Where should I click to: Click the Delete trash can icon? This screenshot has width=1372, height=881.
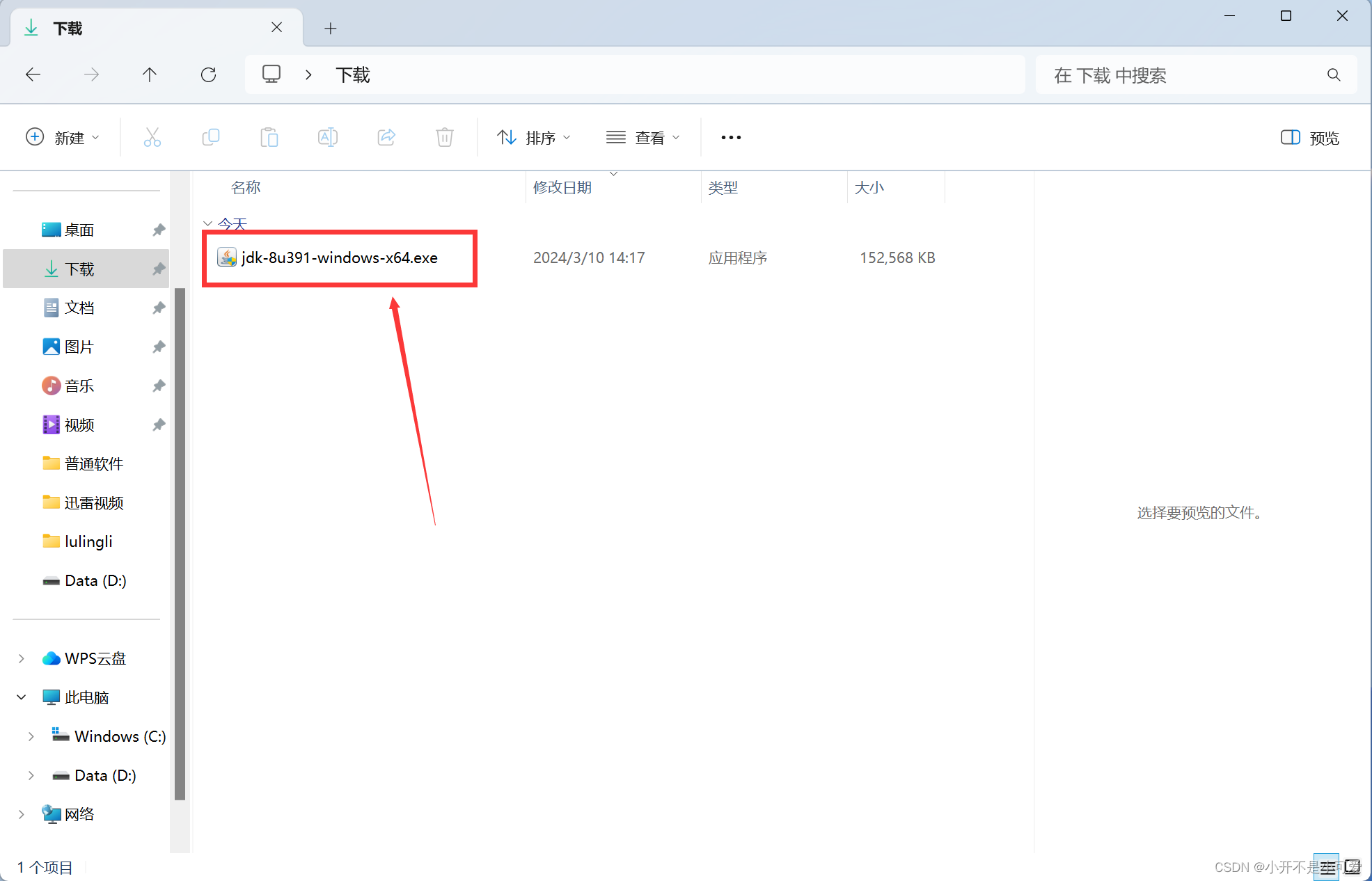click(445, 137)
